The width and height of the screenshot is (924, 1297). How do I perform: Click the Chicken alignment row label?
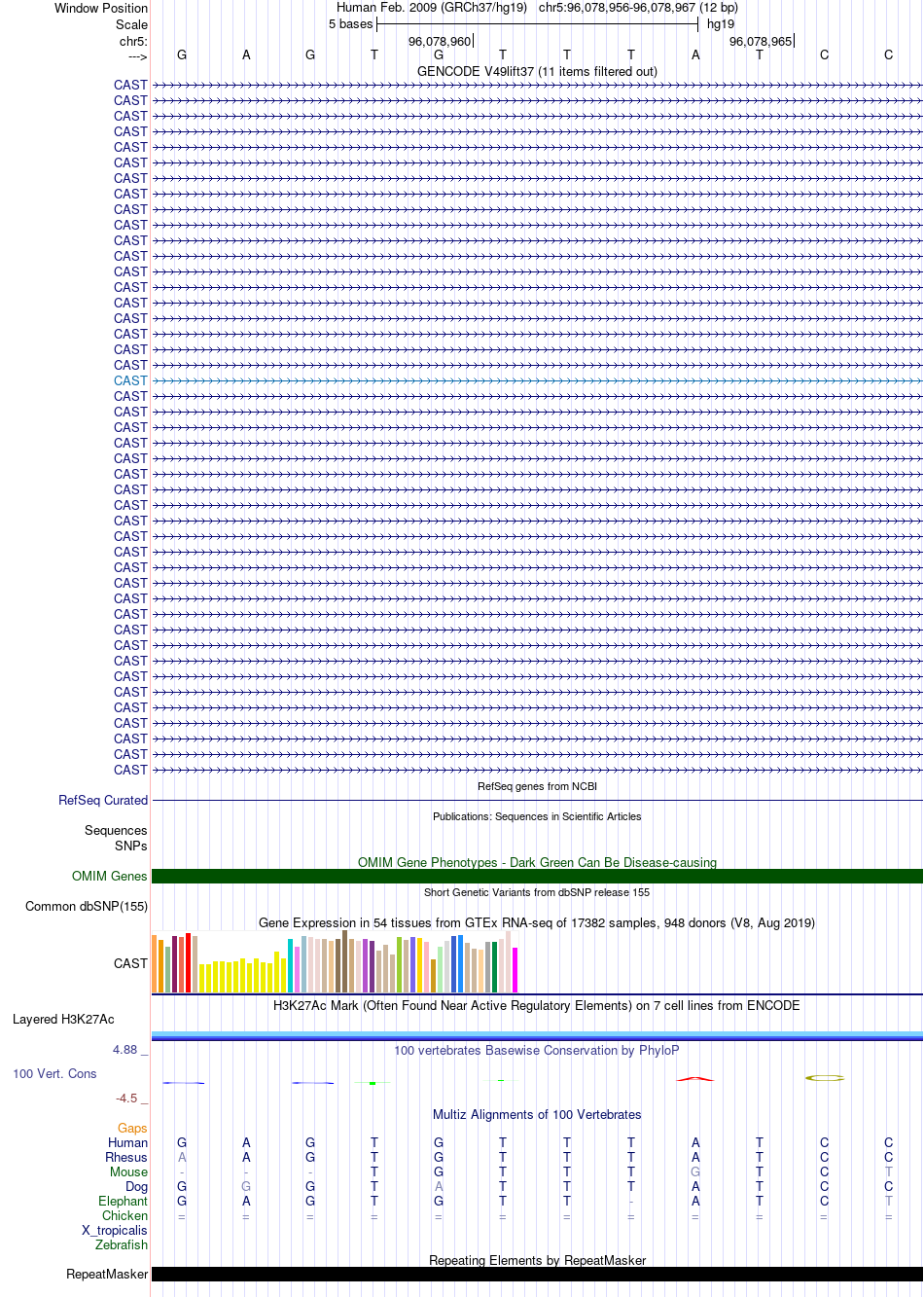[x=124, y=1215]
